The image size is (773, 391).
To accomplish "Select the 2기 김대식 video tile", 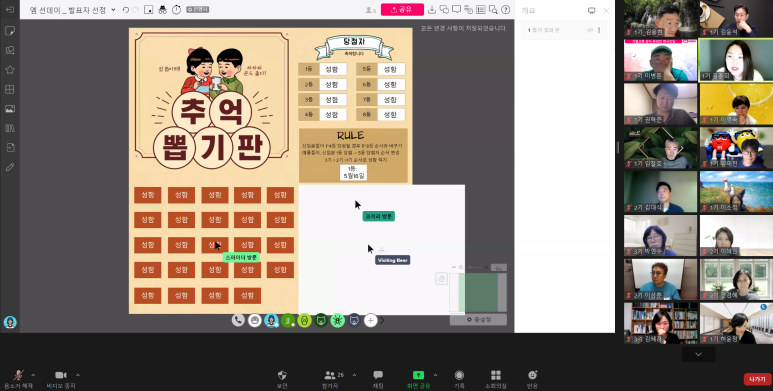I will tap(661, 192).
